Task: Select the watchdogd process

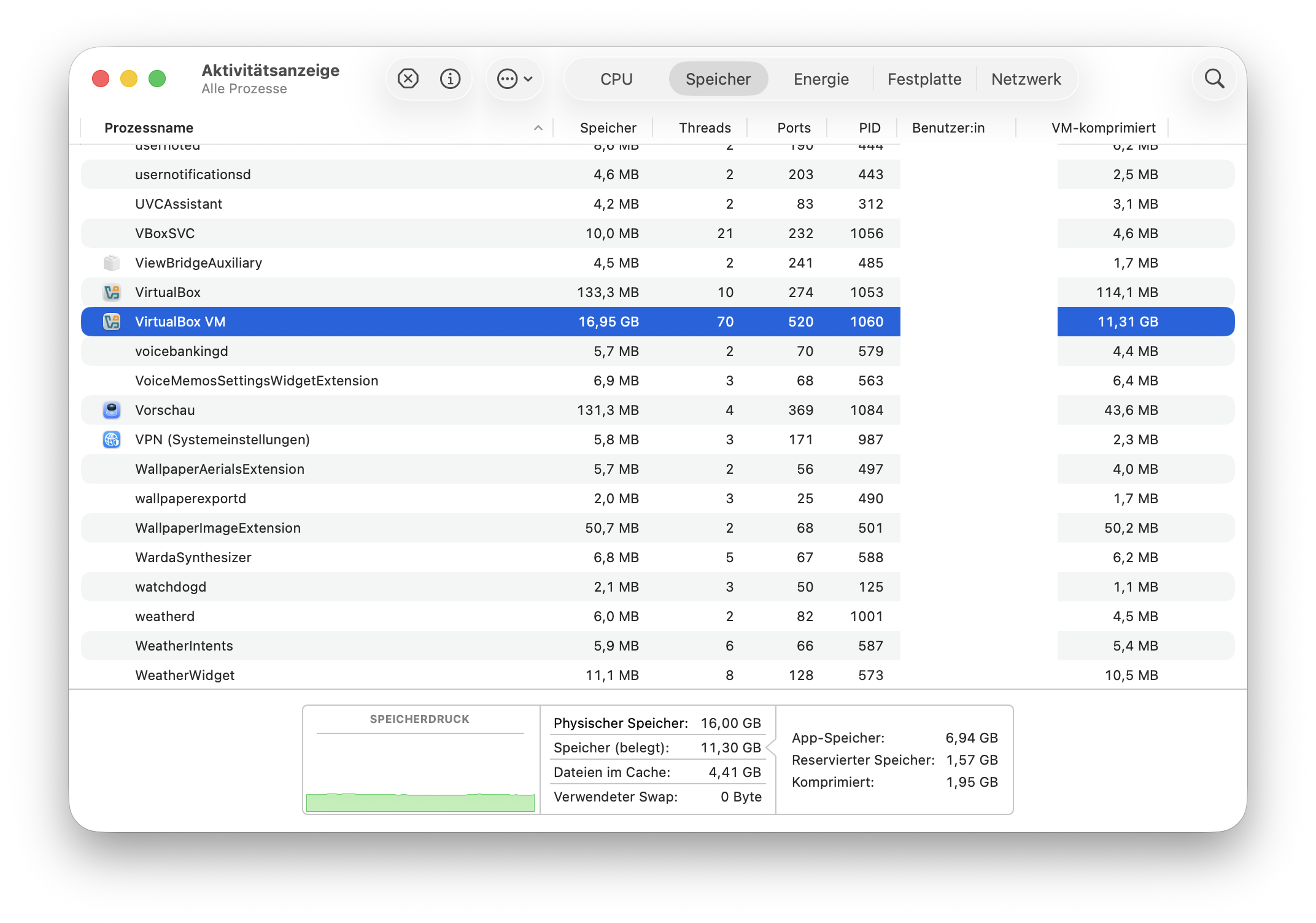Action: [x=171, y=587]
